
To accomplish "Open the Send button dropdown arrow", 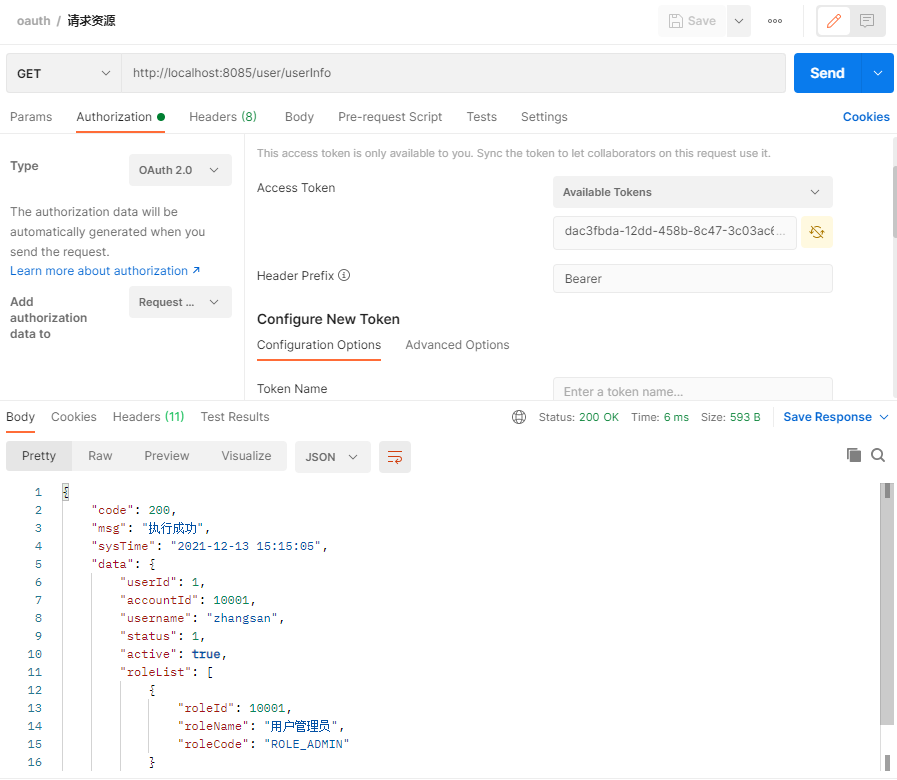I will (x=878, y=73).
